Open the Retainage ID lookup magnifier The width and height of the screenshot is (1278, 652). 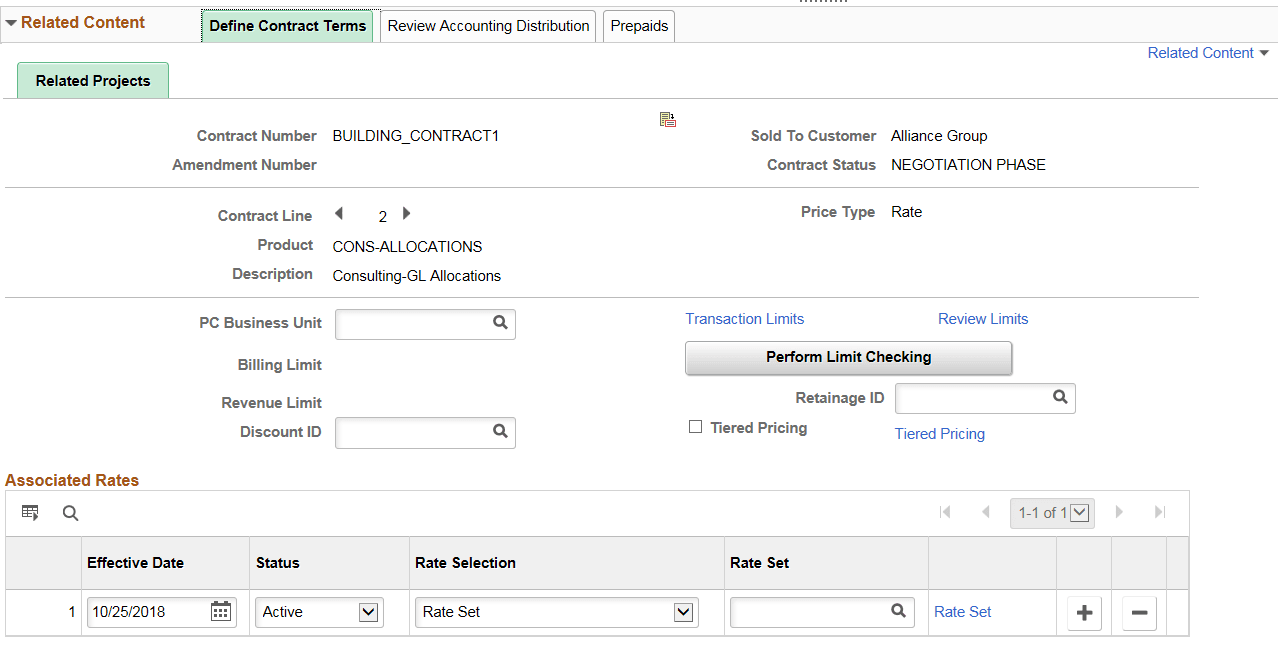[x=1060, y=397]
